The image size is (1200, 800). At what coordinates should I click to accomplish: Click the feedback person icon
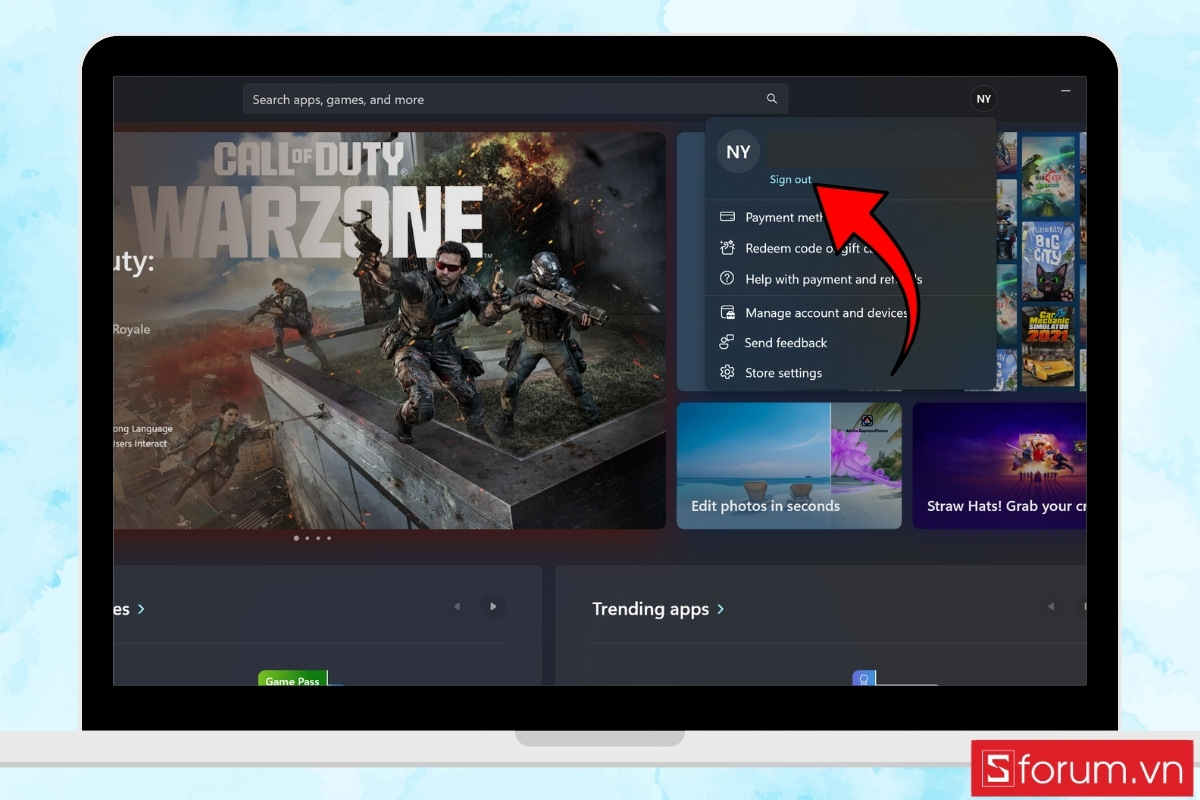coord(727,342)
